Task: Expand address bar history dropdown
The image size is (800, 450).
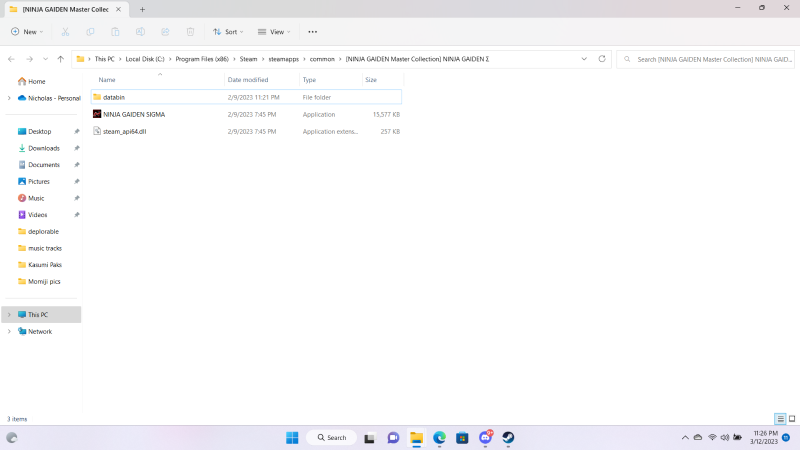Action: tap(584, 59)
